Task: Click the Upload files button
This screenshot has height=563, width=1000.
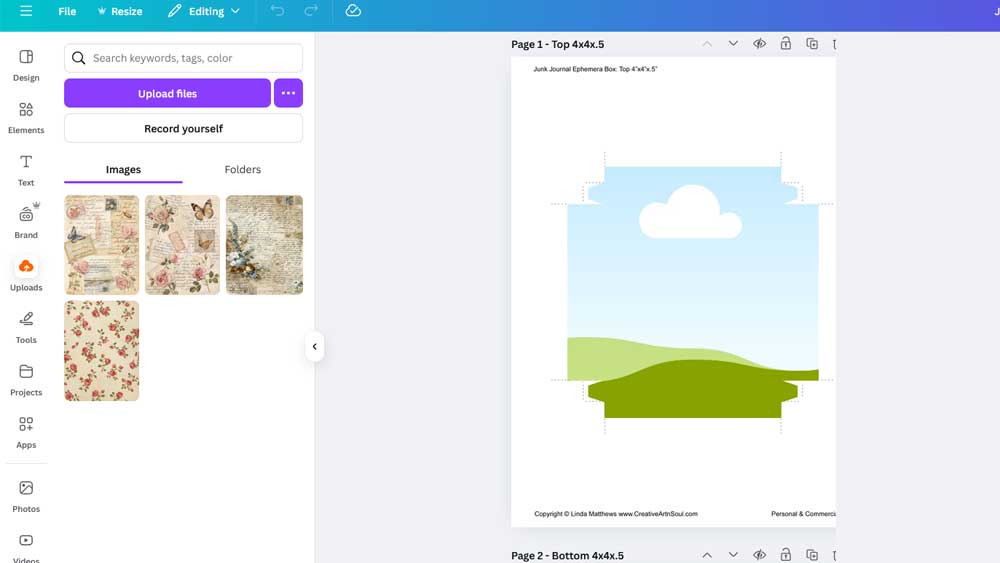Action: tap(167, 93)
